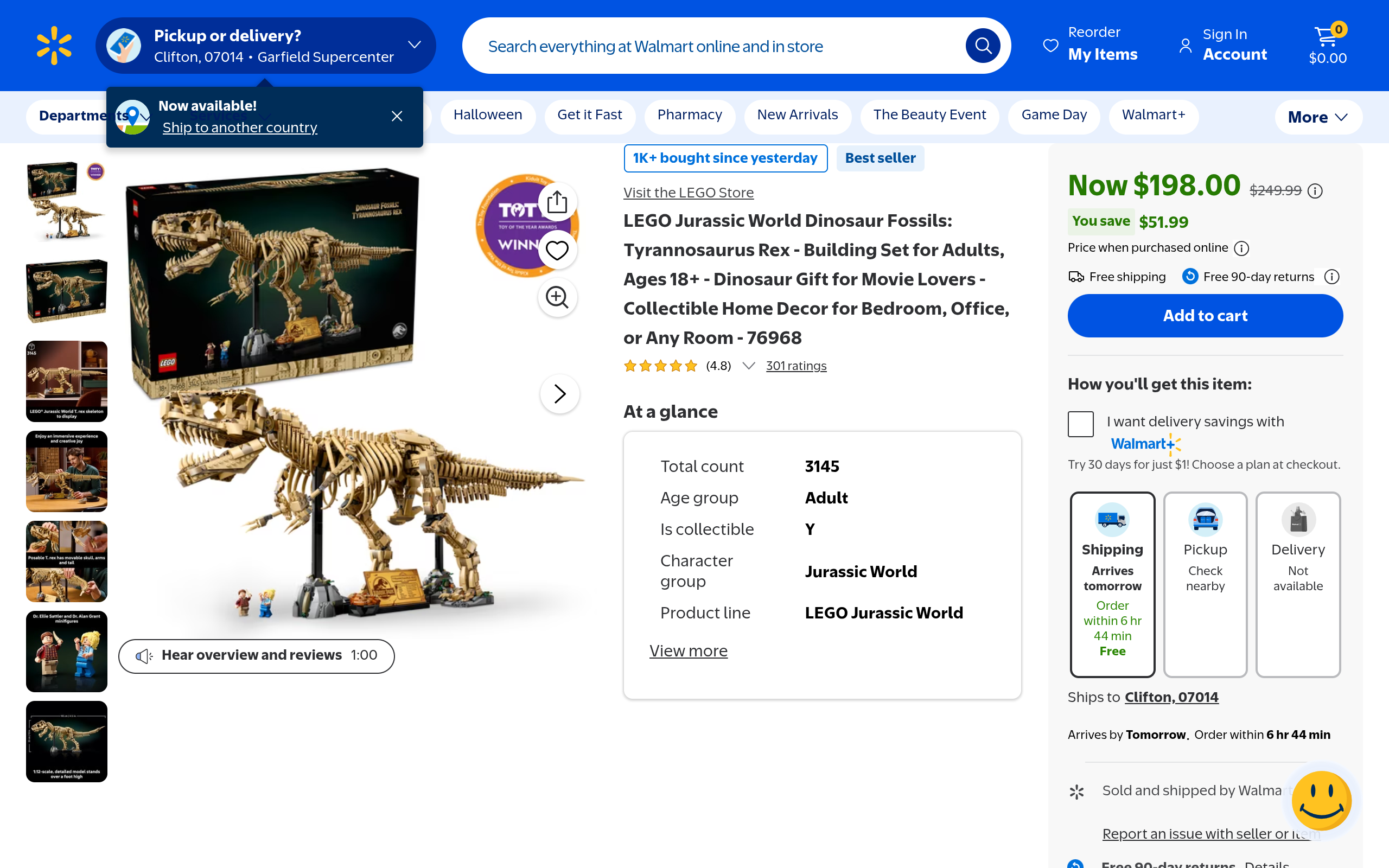Click the Walmart spark logo
Viewport: 1389px width, 868px height.
(54, 46)
